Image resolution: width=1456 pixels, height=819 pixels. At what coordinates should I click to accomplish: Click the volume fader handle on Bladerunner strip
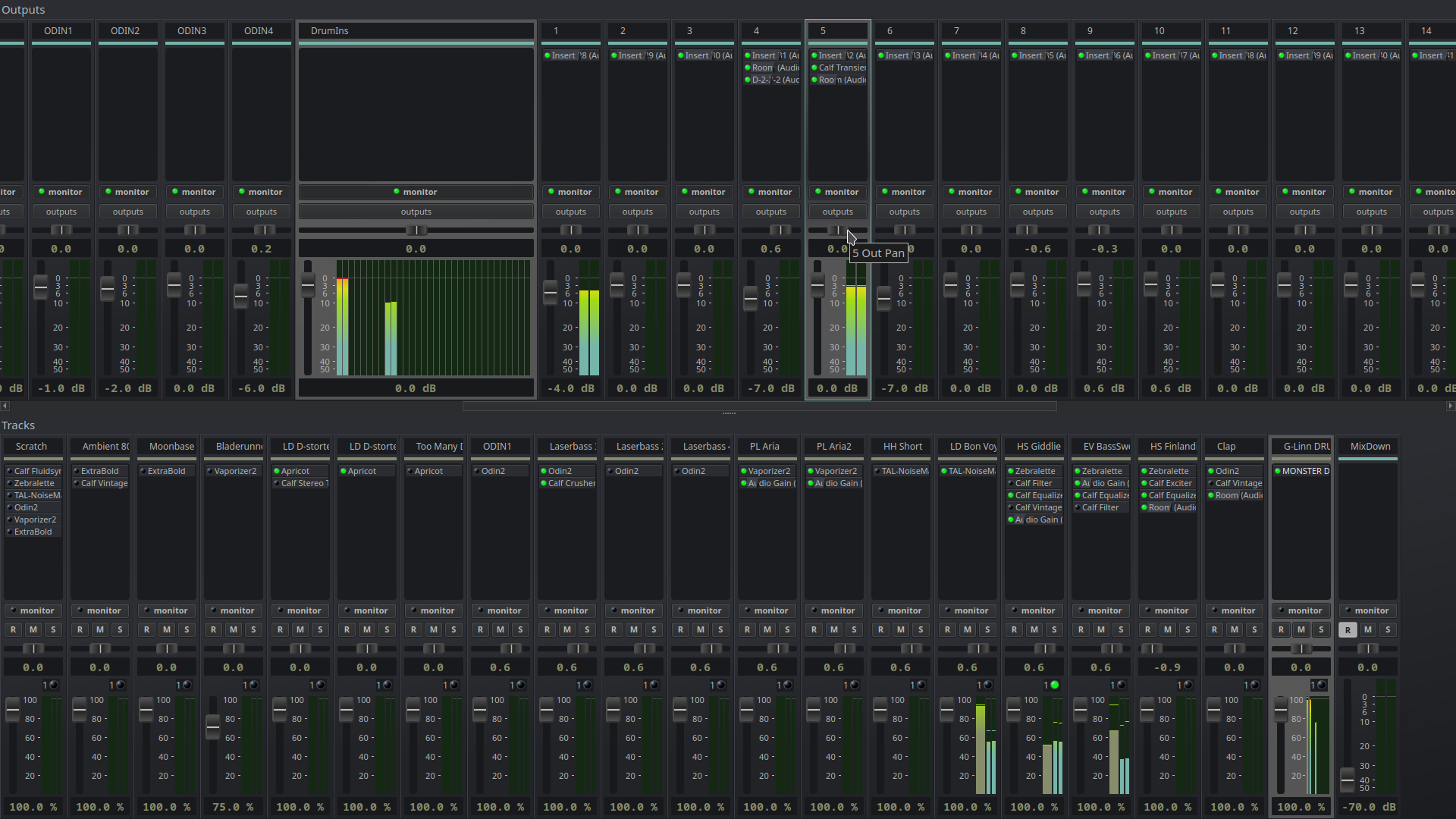[213, 726]
